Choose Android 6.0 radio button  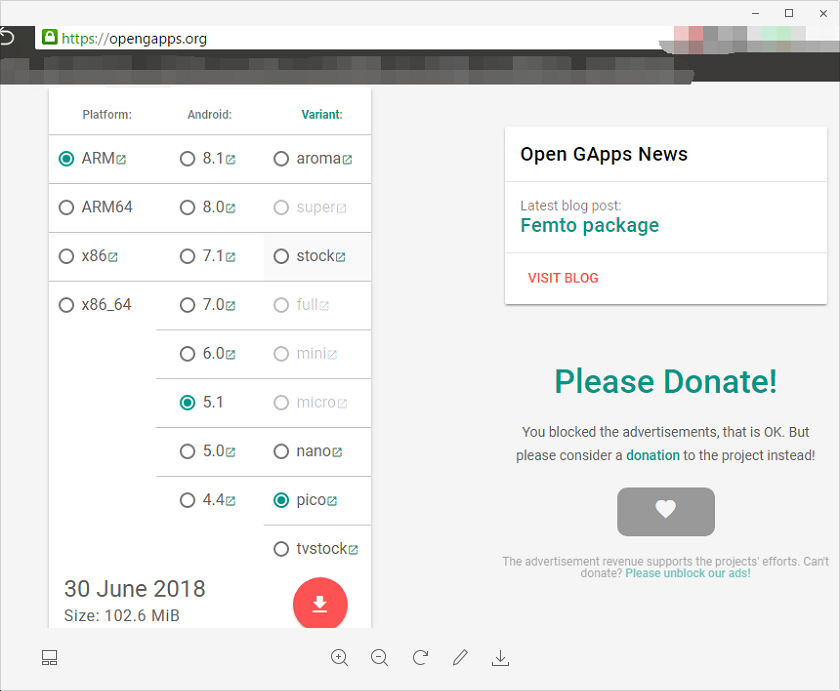coord(188,354)
